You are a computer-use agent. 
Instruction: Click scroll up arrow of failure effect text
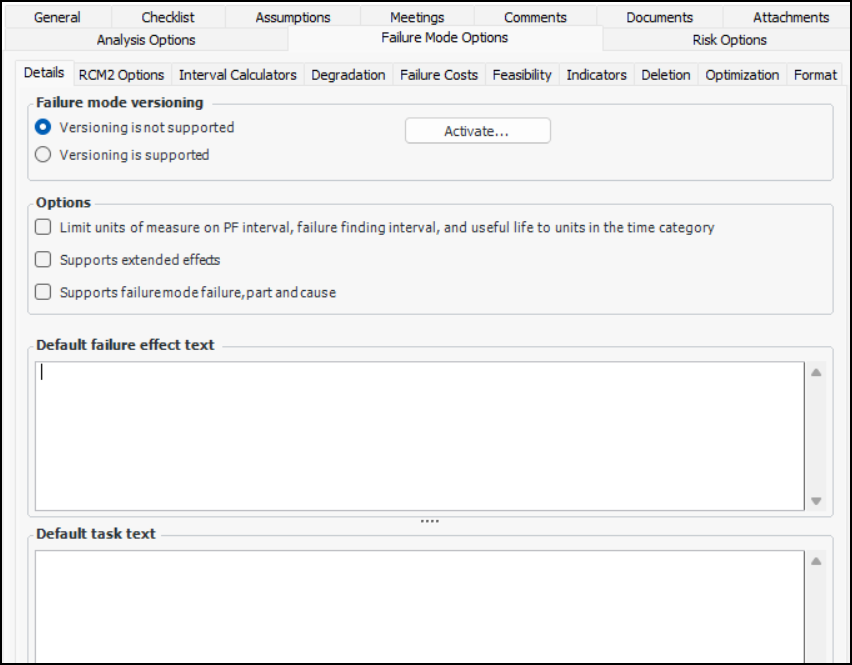816,373
